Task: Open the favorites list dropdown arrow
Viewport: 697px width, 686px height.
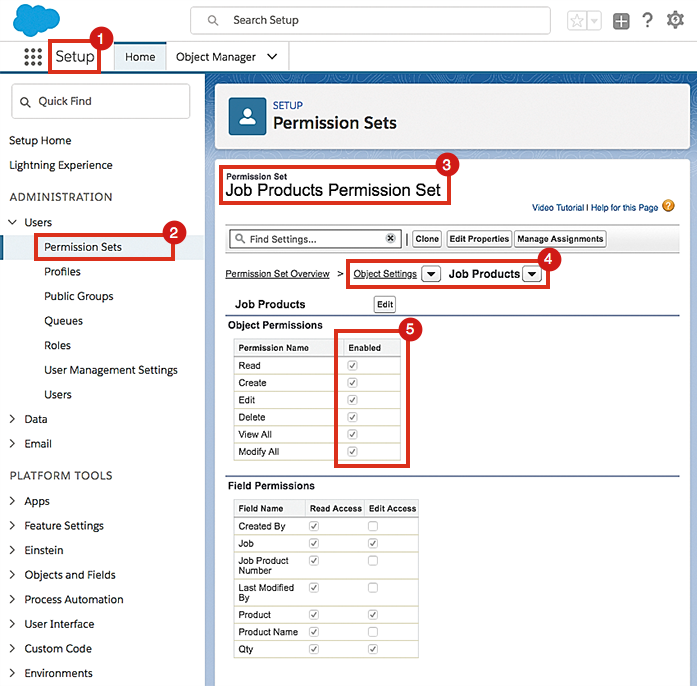Action: coord(594,20)
